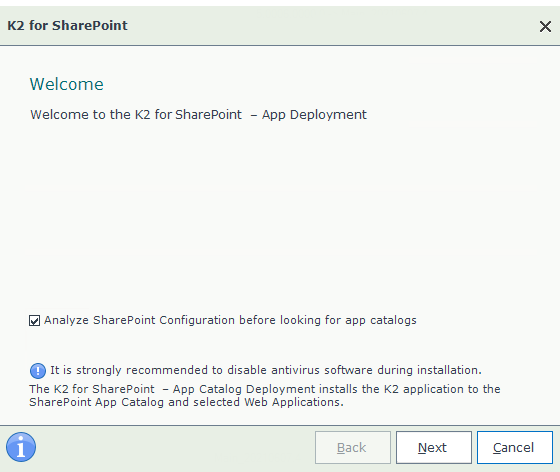Proceed with the Next button
This screenshot has height=472, width=560.
coord(434,447)
